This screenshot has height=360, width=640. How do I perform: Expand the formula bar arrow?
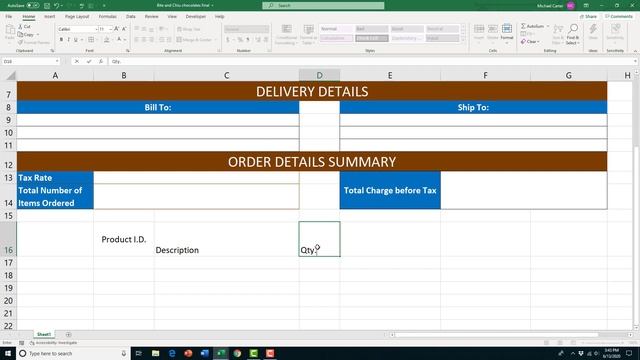(x=635, y=61)
